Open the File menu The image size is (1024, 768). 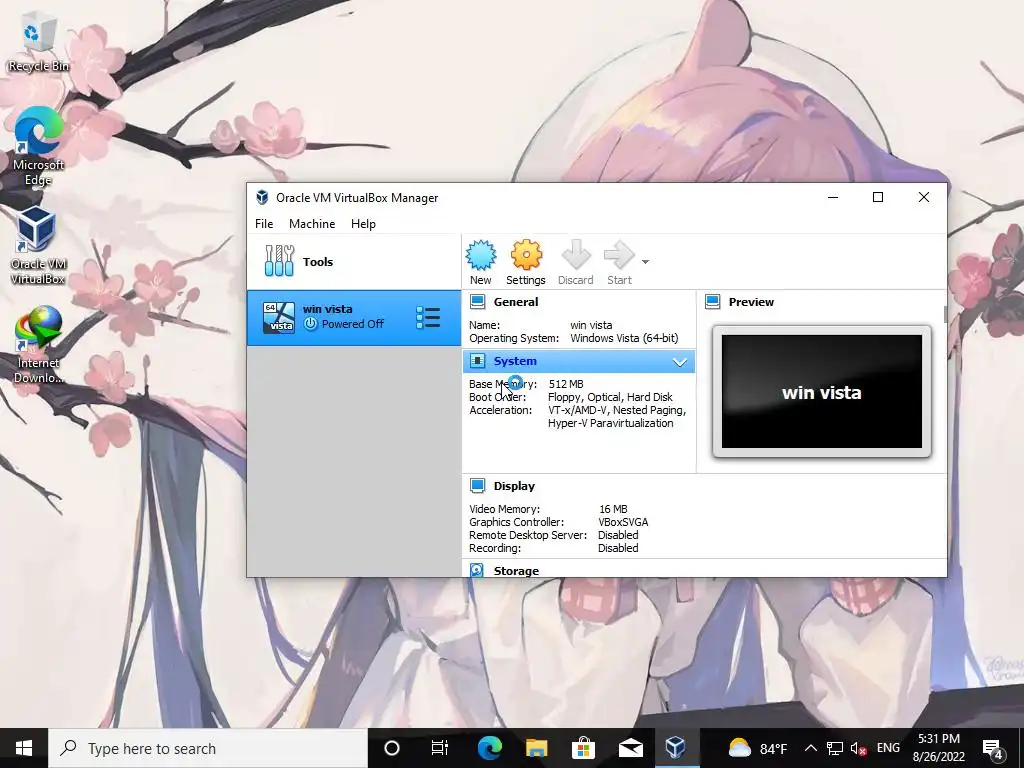point(264,223)
